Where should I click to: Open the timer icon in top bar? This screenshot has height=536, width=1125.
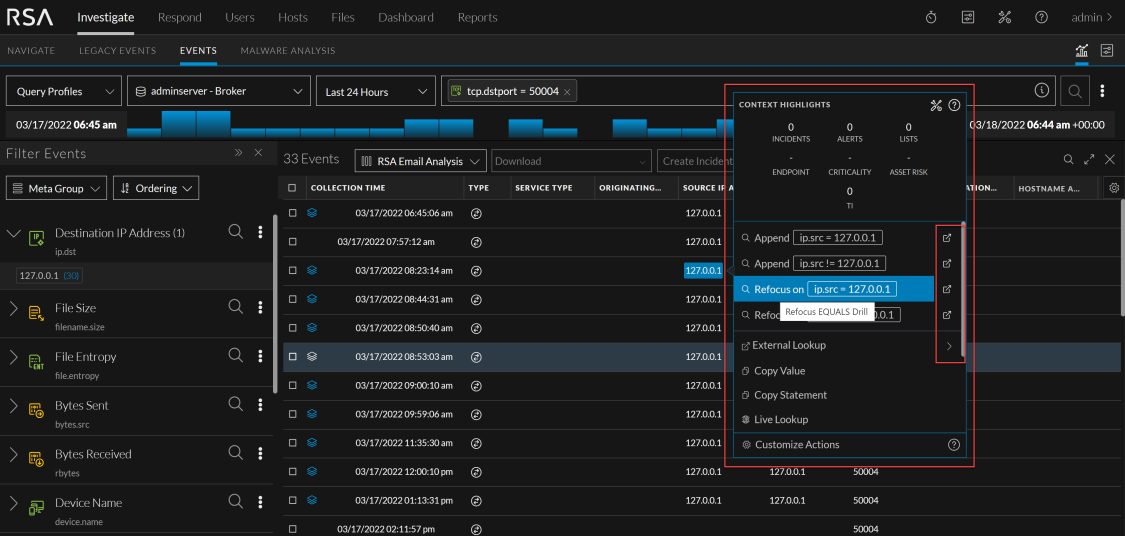click(x=931, y=17)
